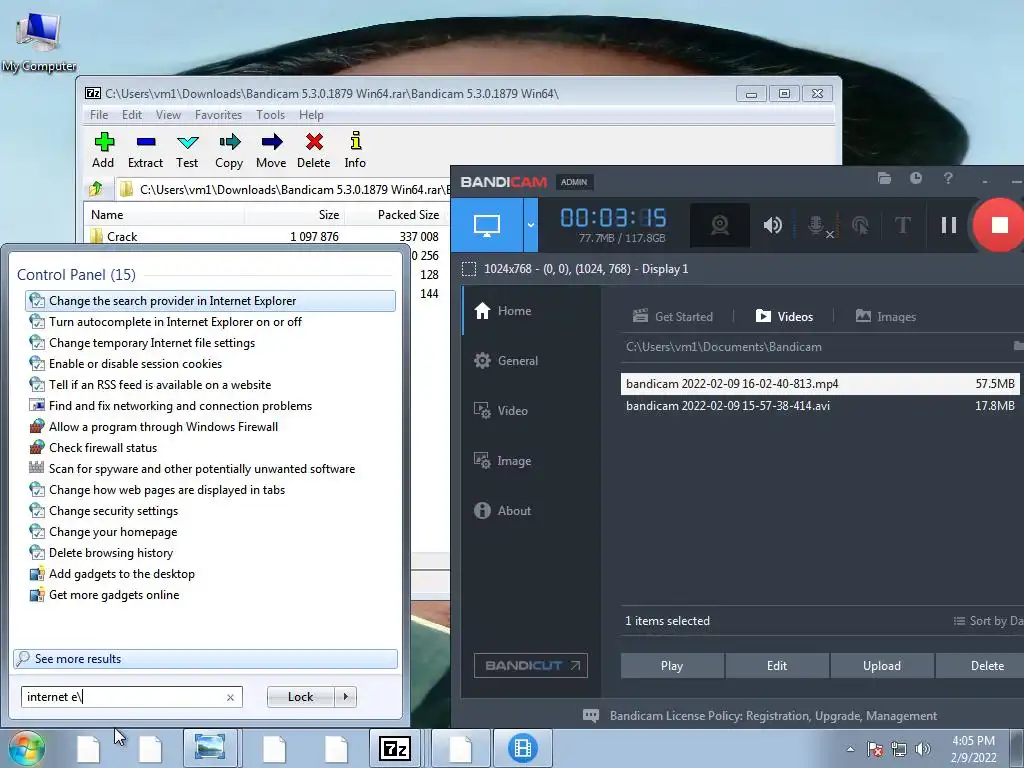Pause the Bandicam recording
This screenshot has width=1024, height=768.
pos(949,225)
